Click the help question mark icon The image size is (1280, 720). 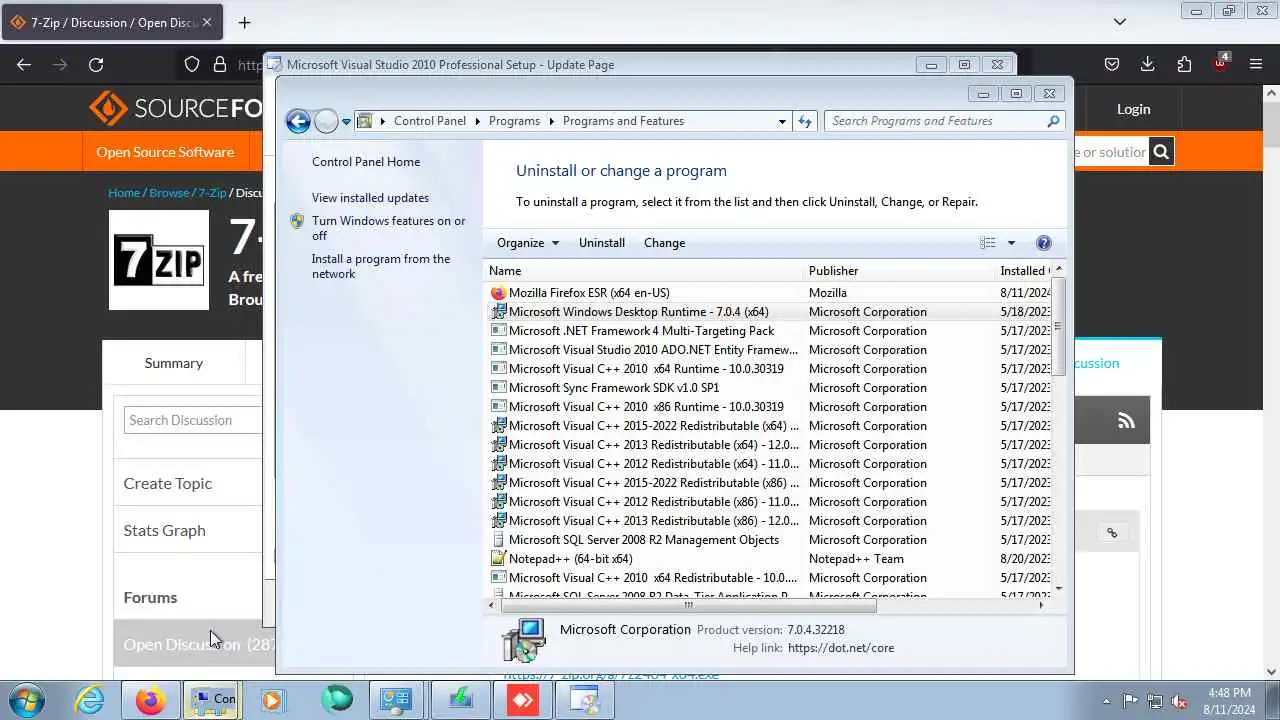[1044, 243]
